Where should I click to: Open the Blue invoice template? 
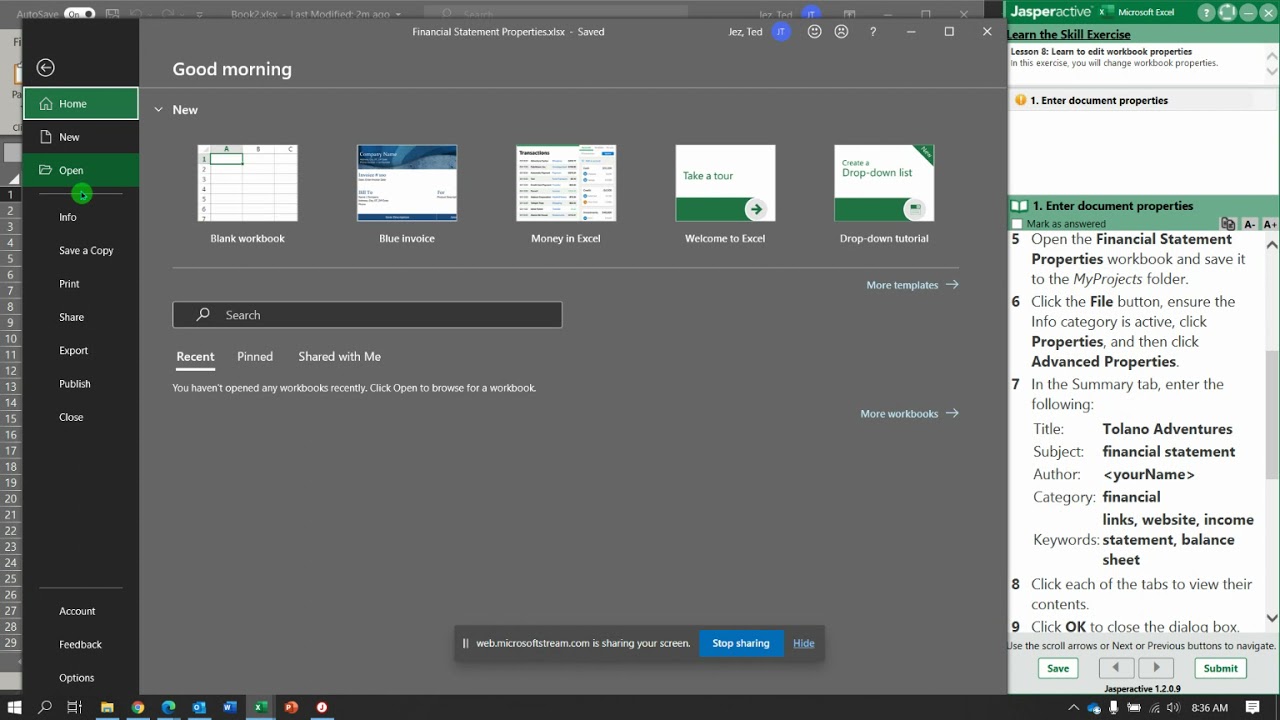(x=407, y=194)
